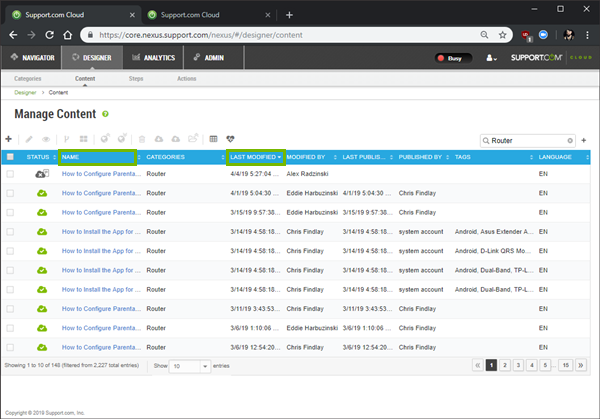Open a new browser tab with plus
The width and height of the screenshot is (600, 419).
(x=289, y=15)
